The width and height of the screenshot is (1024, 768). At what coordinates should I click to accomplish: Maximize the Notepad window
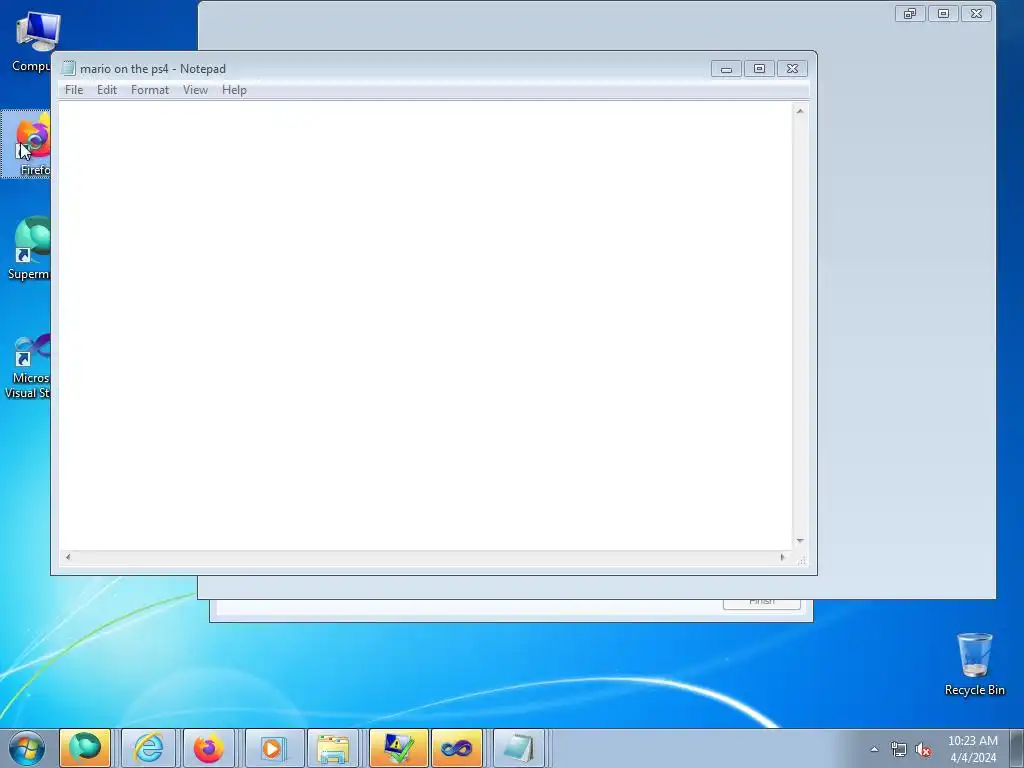[759, 69]
